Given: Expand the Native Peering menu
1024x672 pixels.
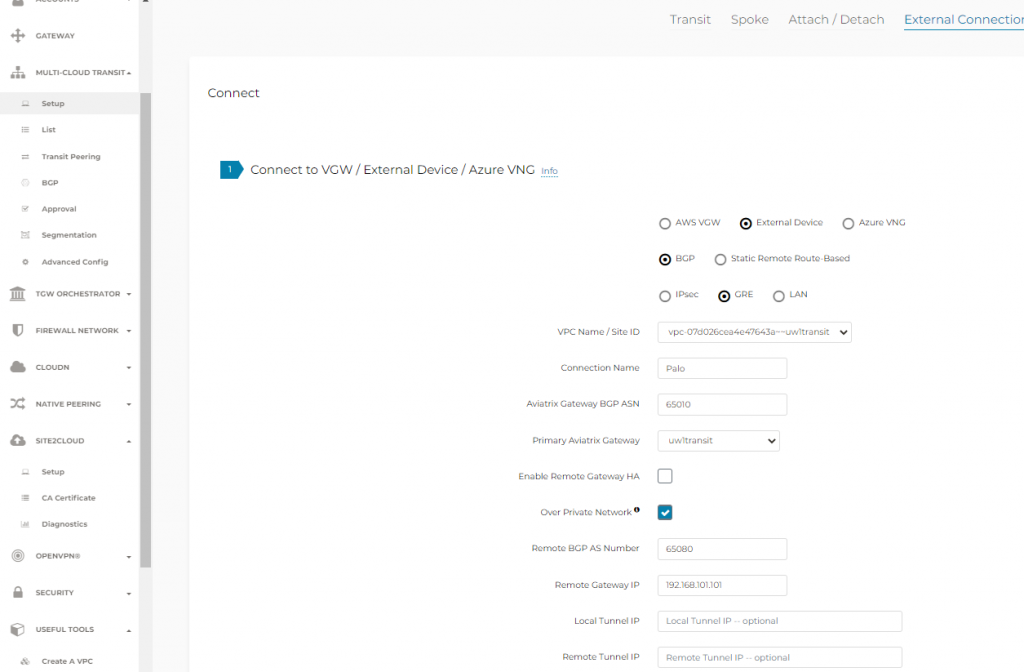Looking at the screenshot, I should pos(129,404).
